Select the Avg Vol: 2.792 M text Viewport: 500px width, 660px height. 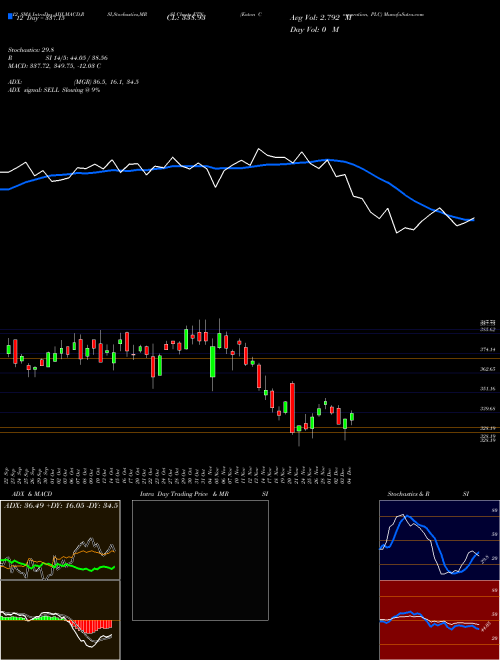click(321, 18)
